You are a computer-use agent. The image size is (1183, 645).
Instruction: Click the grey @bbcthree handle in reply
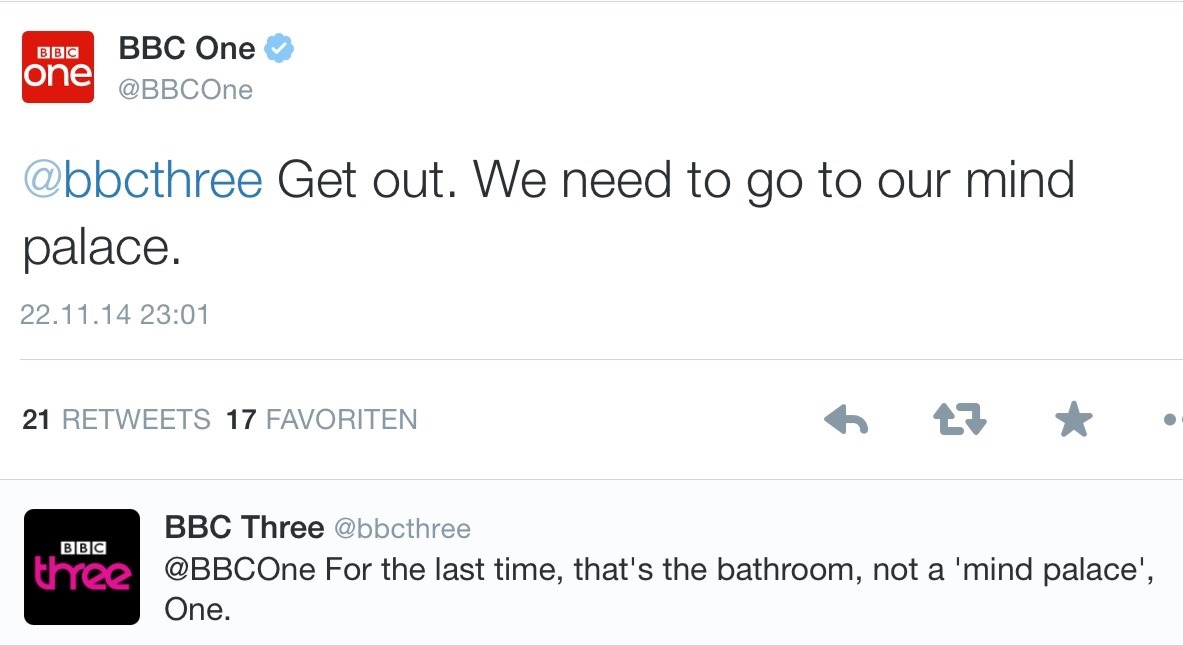[401, 528]
